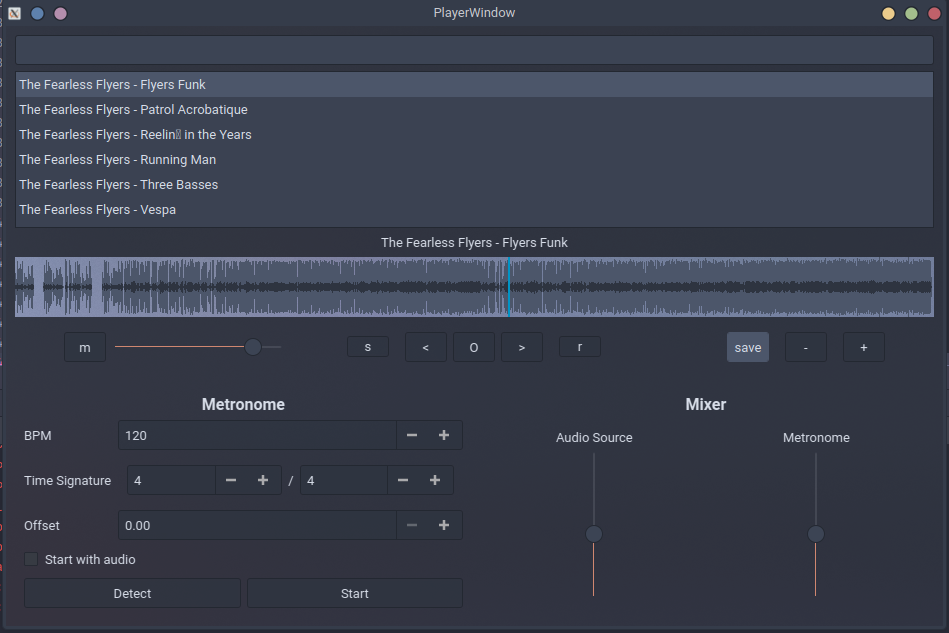Select 'The Fearless Flyers - Running Man'
This screenshot has height=633, width=949.
[474, 160]
